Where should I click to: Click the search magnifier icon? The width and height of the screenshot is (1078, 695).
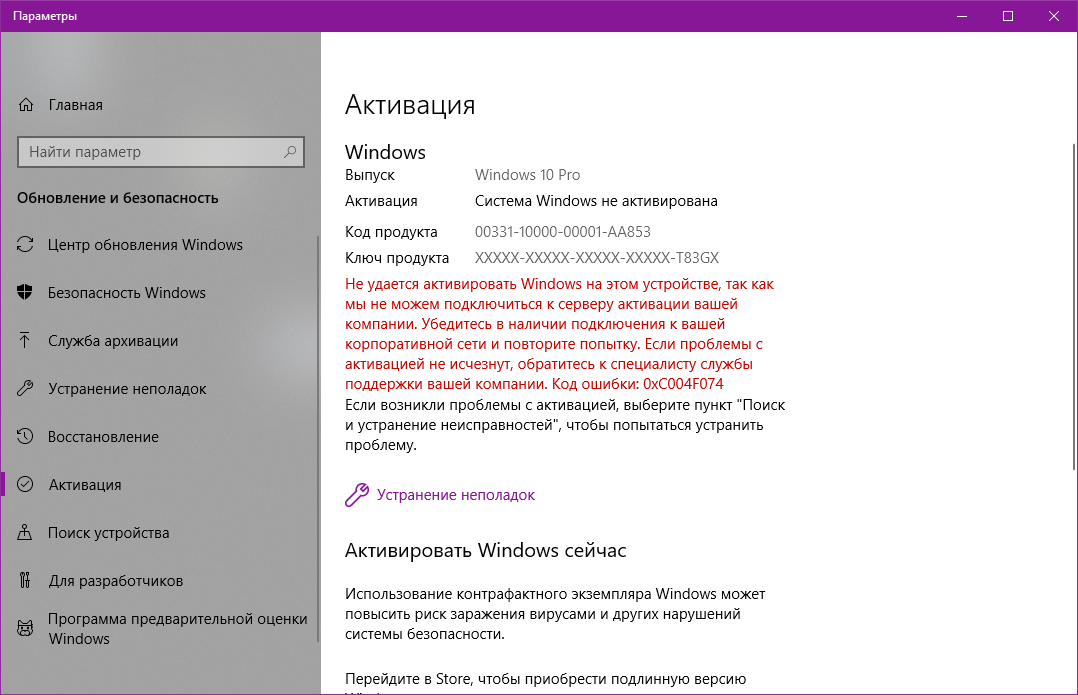[290, 151]
